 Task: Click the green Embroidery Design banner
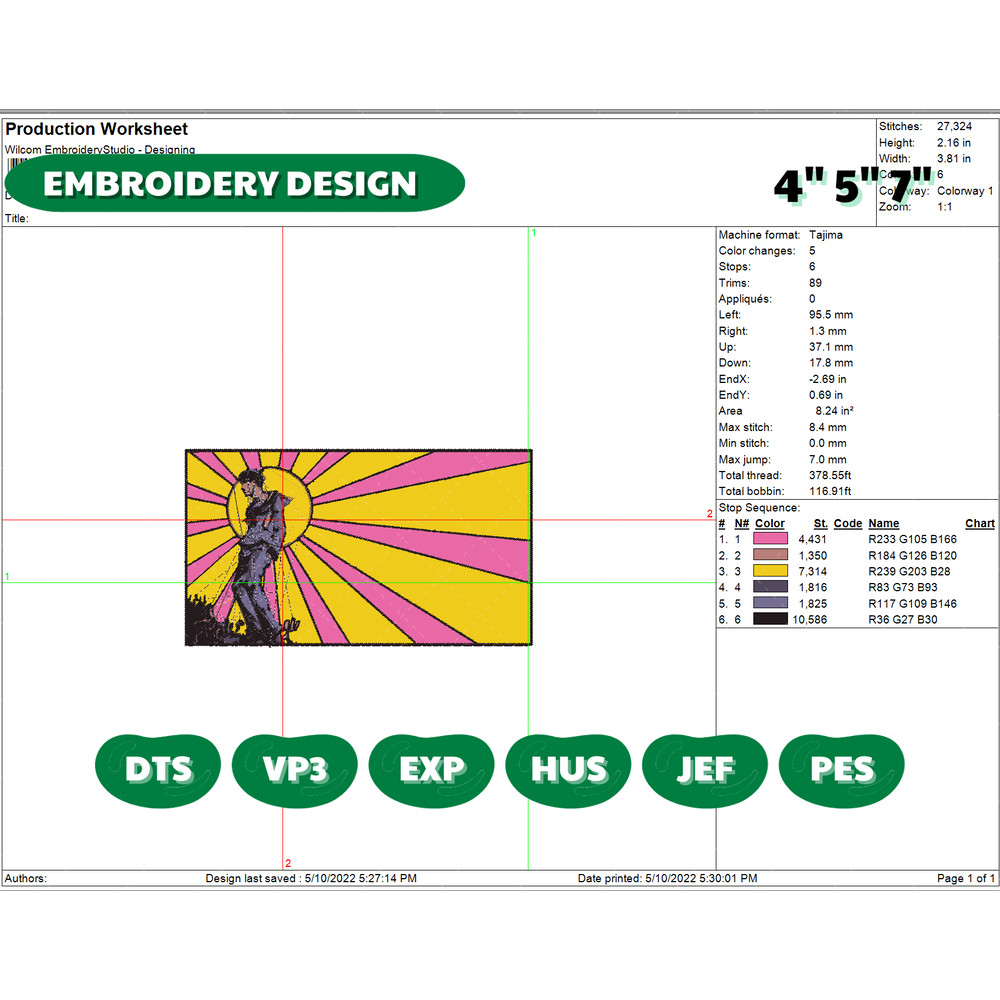[x=235, y=183]
